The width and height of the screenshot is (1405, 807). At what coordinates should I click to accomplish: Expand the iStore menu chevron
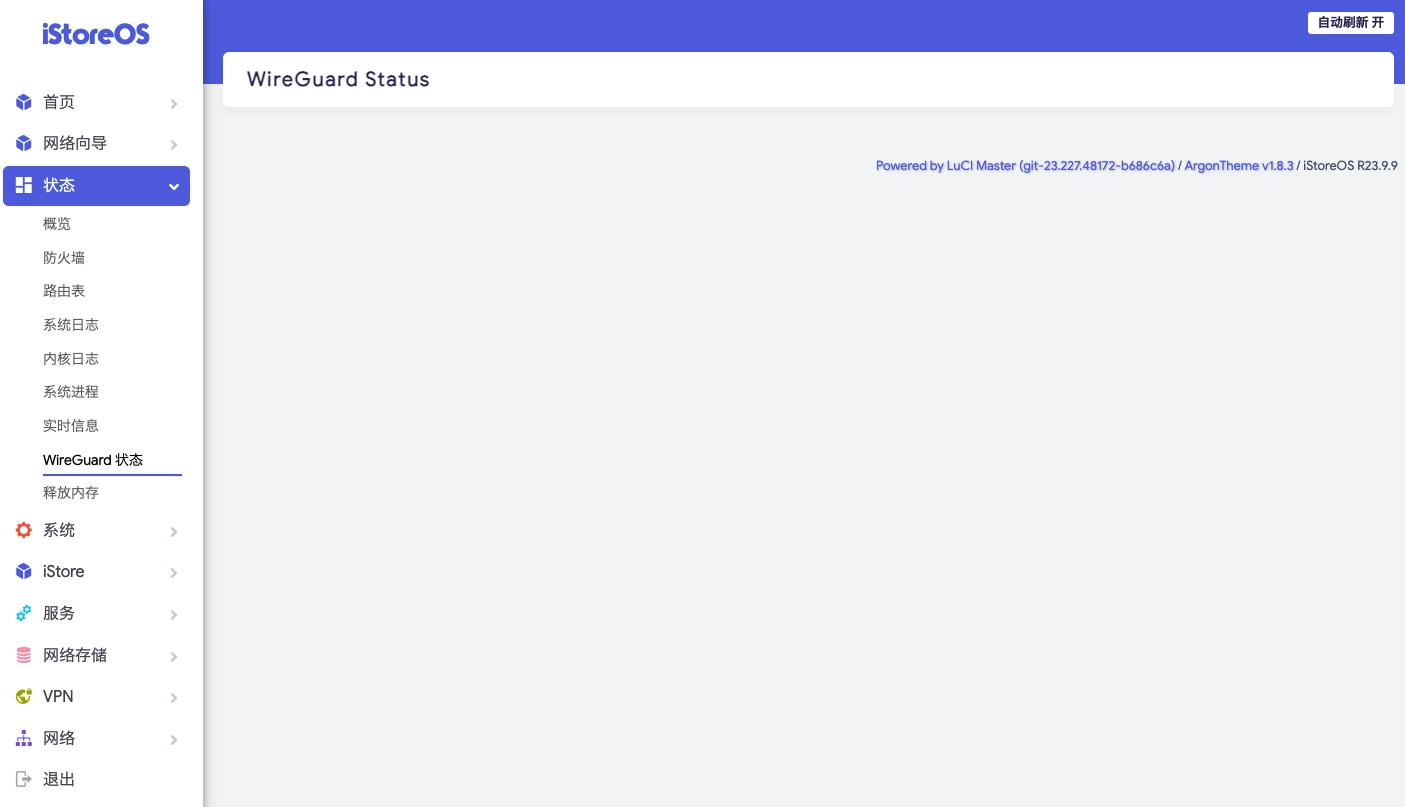point(174,573)
